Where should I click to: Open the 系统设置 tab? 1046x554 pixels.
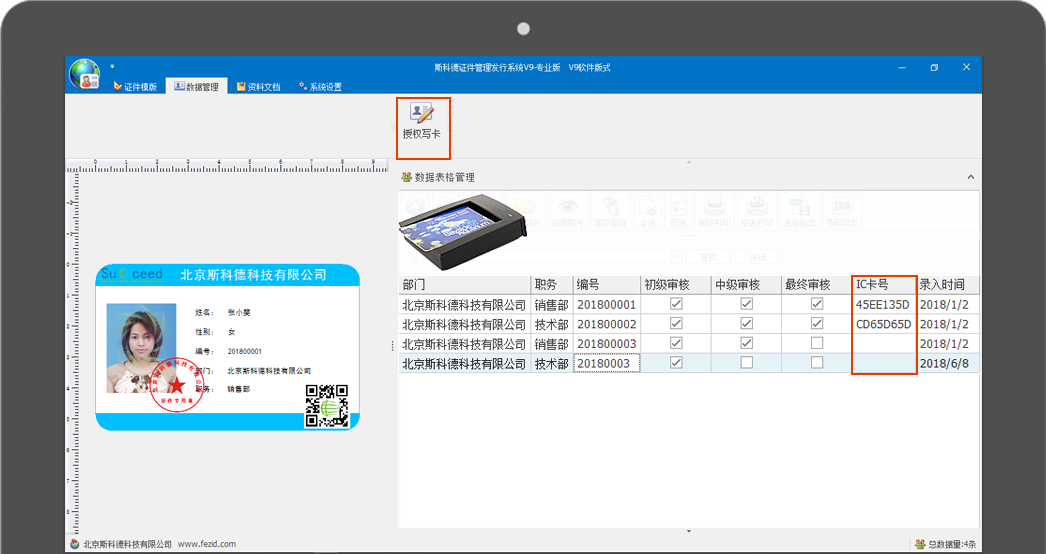(x=320, y=87)
